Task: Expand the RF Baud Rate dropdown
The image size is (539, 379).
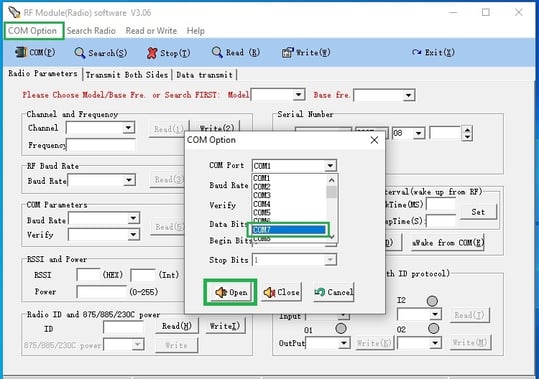Action: [x=129, y=180]
